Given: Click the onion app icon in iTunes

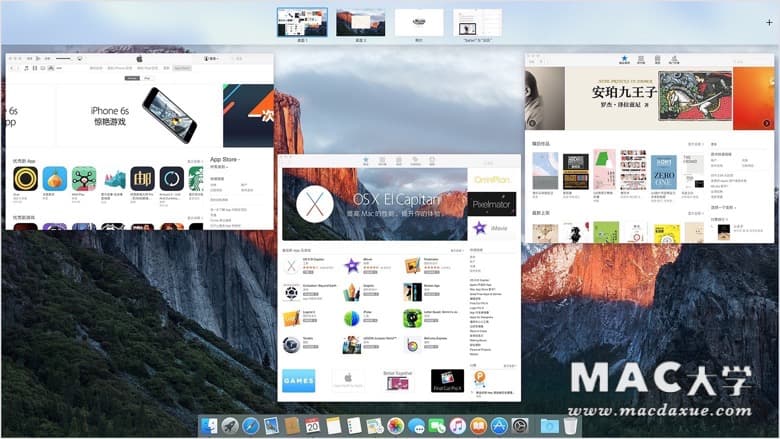Looking at the screenshot, I should click(x=55, y=179).
